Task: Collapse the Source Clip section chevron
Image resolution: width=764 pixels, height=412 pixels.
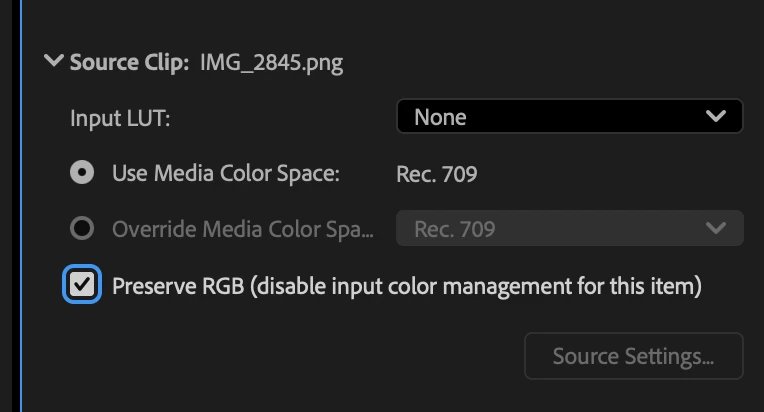Action: coord(54,62)
